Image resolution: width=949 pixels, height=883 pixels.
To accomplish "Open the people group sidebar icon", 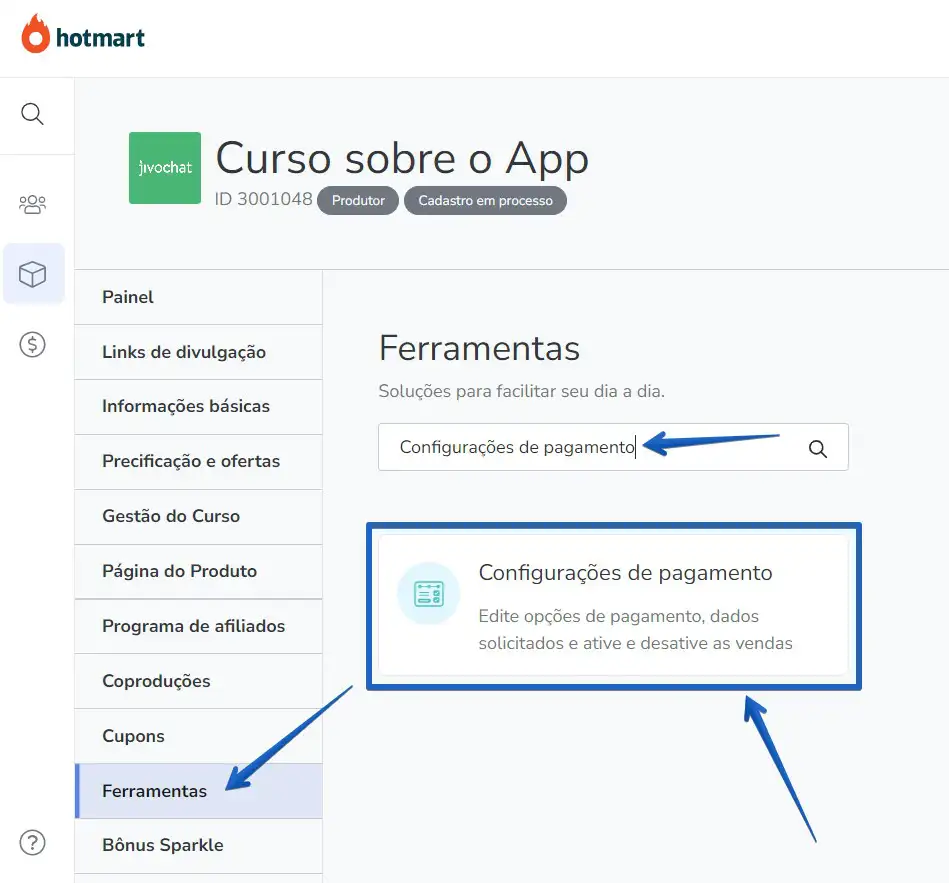I will coord(33,205).
